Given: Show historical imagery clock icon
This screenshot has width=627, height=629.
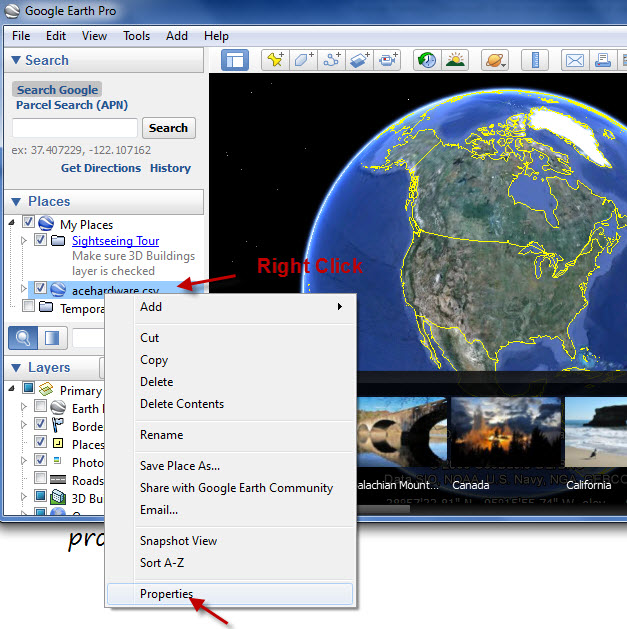Looking at the screenshot, I should 427,60.
